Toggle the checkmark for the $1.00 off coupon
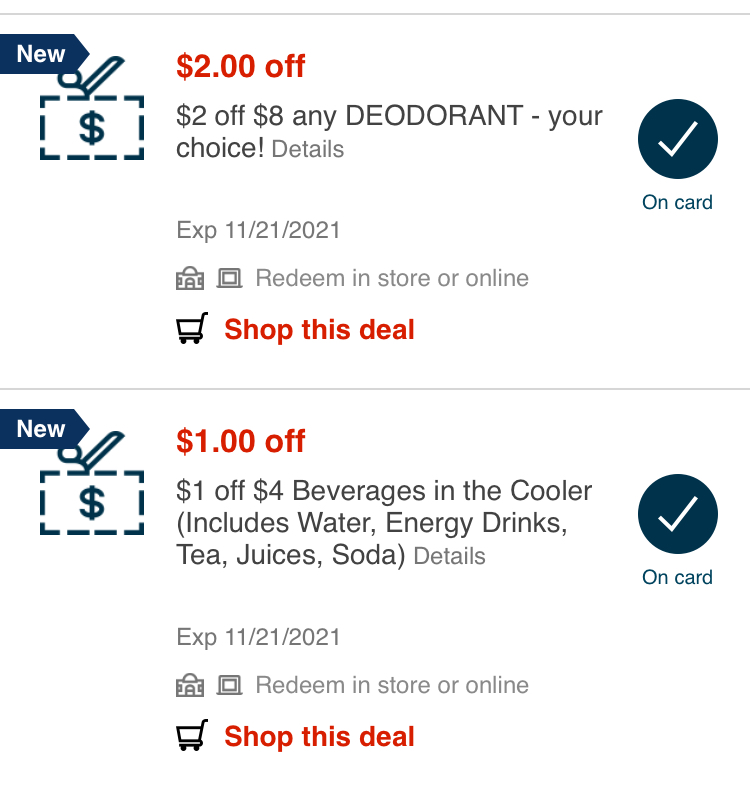Viewport: 750px width, 788px height. 677,515
